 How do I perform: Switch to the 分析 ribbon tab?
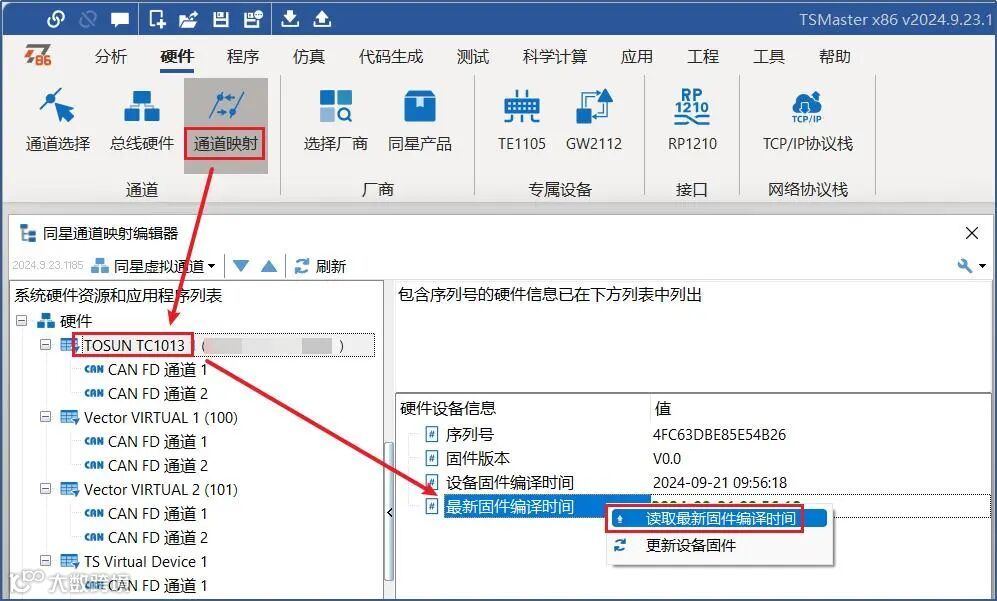(x=111, y=57)
